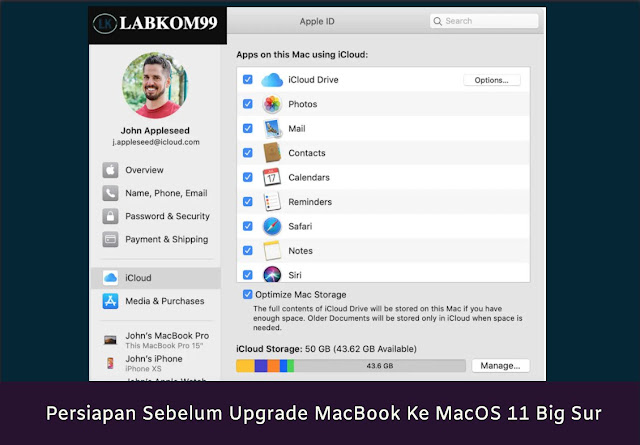Click the App Store icon beside Media & Purchases
Image resolution: width=640 pixels, height=445 pixels.
(x=110, y=301)
